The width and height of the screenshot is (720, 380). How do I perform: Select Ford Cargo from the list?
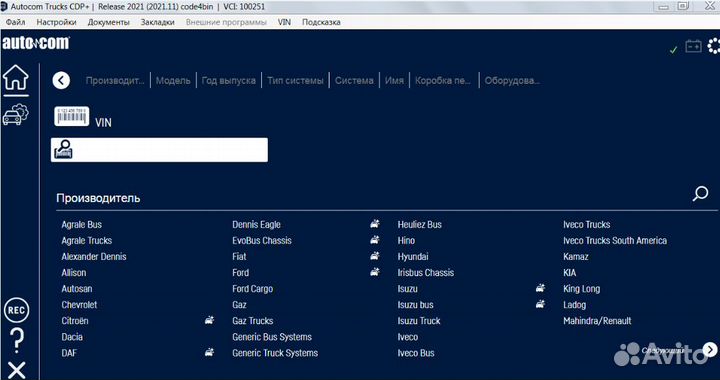(253, 289)
